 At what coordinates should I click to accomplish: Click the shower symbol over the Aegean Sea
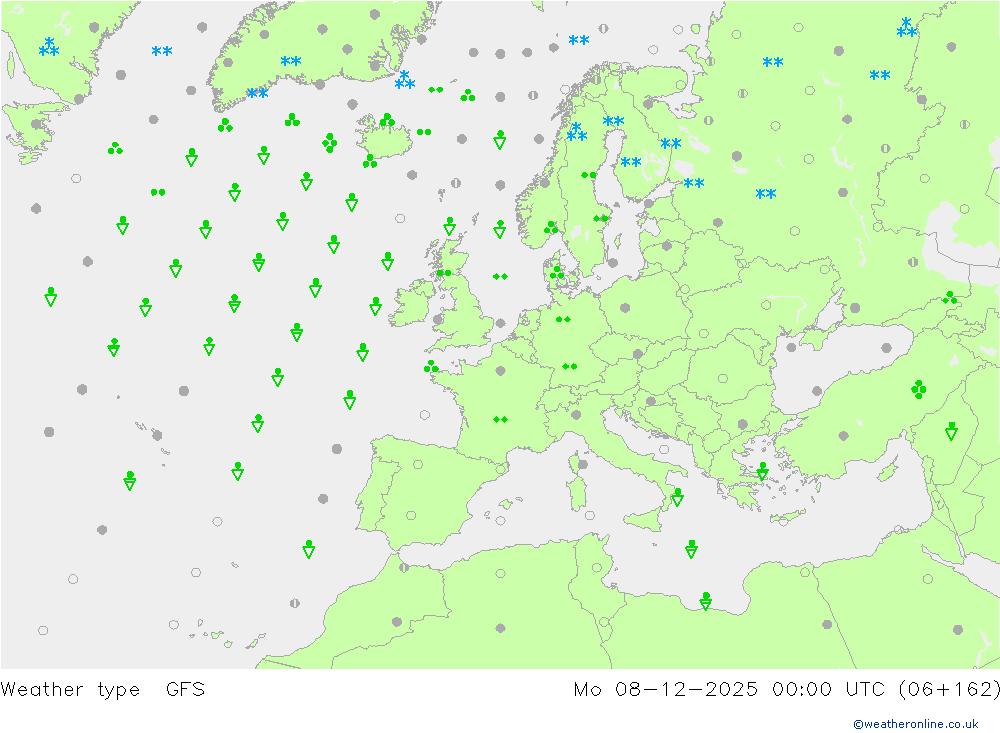(763, 471)
